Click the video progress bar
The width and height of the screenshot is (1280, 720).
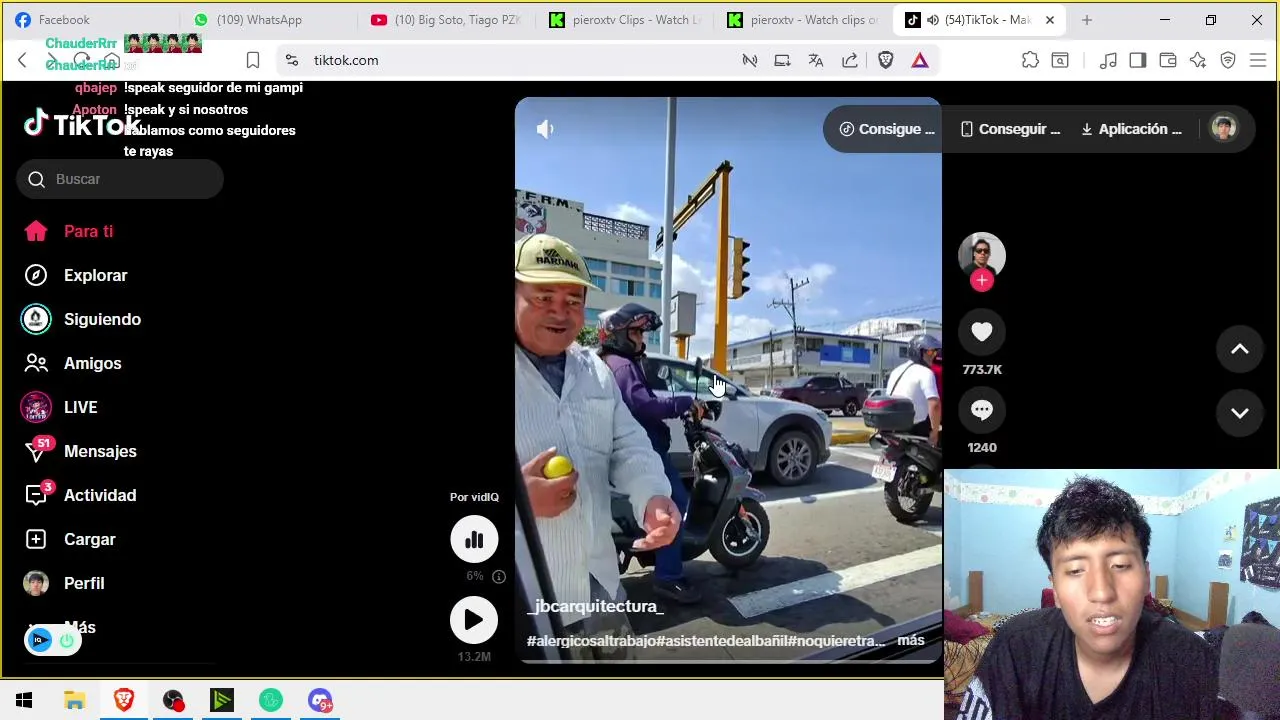(728, 660)
